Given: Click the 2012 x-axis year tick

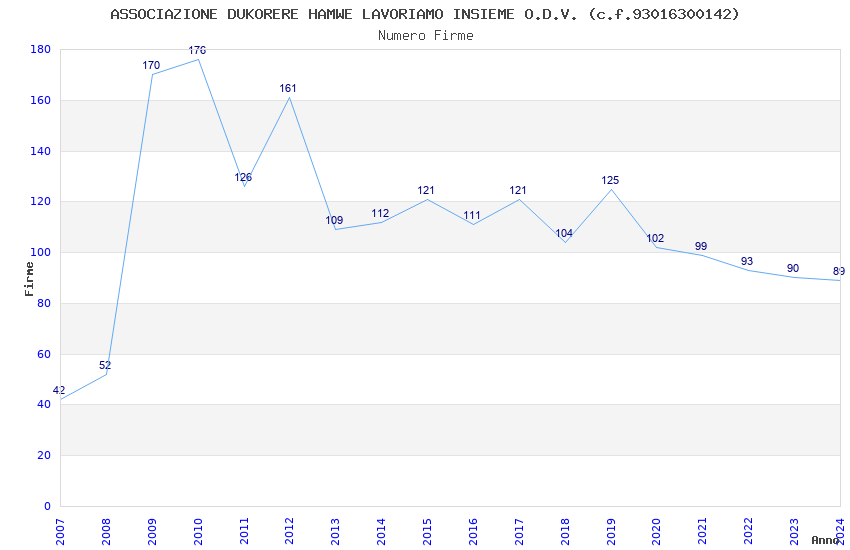Looking at the screenshot, I should coord(289,531).
